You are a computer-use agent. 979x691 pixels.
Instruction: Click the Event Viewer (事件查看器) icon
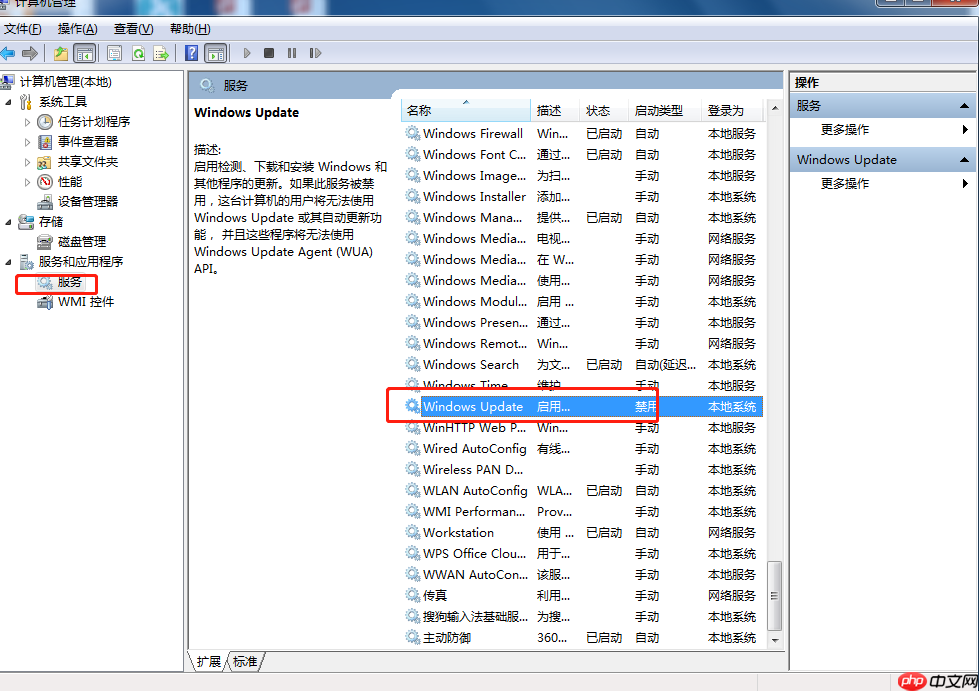45,142
